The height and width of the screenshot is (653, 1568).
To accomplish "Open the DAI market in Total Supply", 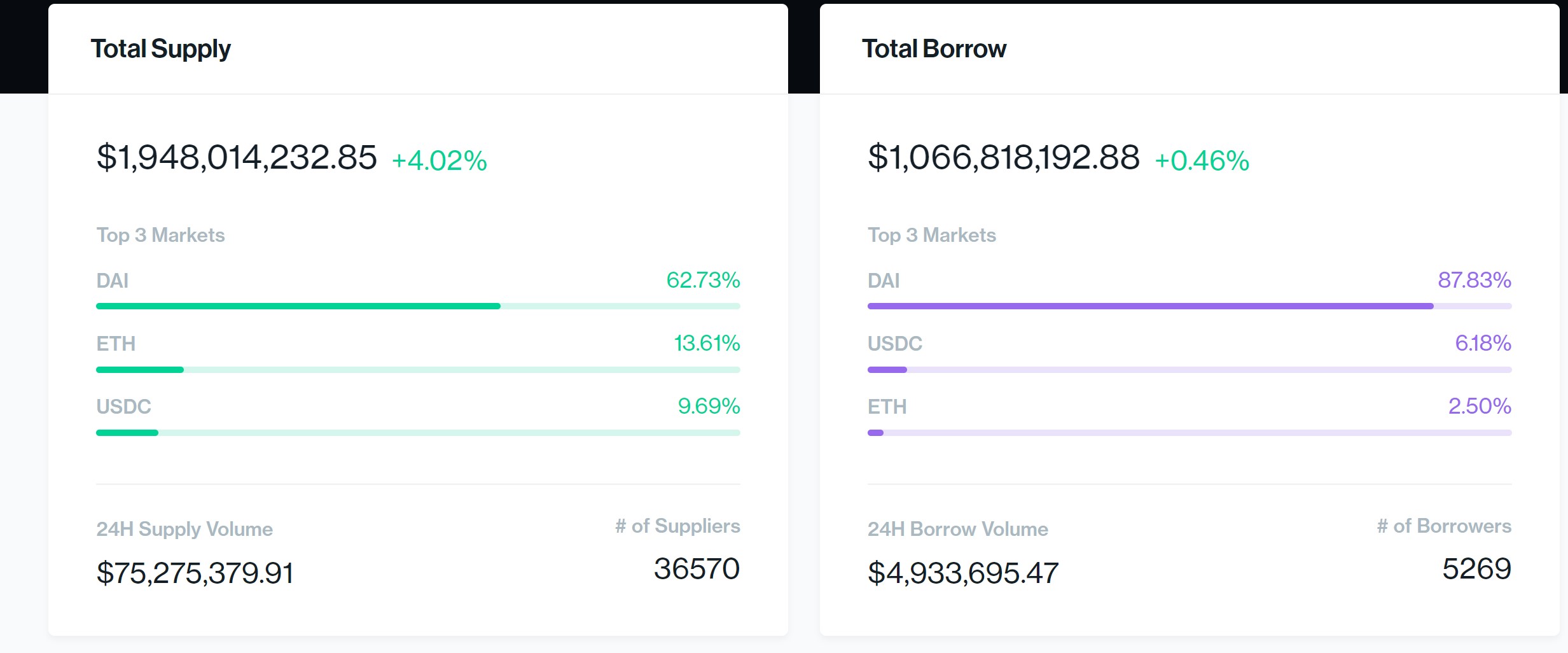I will click(x=113, y=281).
